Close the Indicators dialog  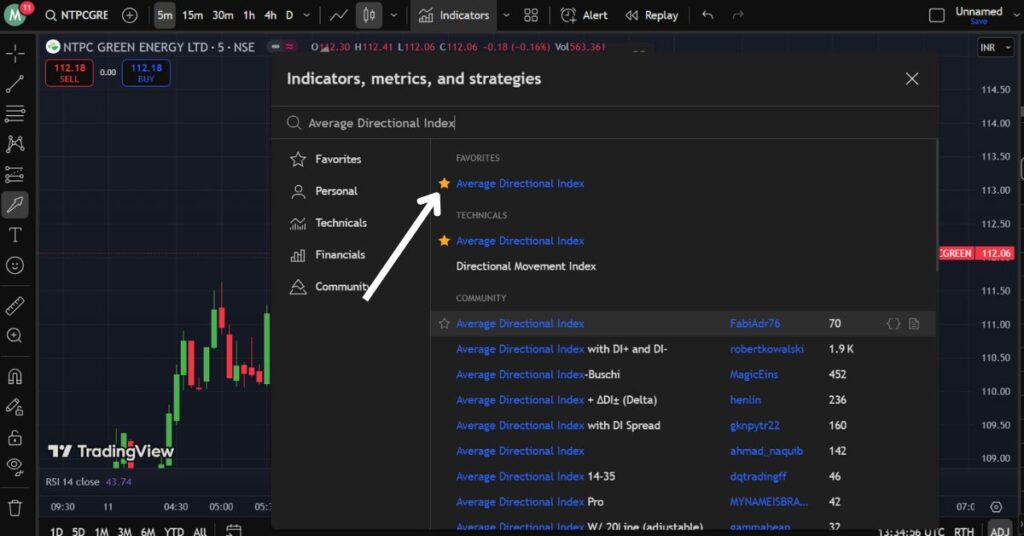(912, 79)
